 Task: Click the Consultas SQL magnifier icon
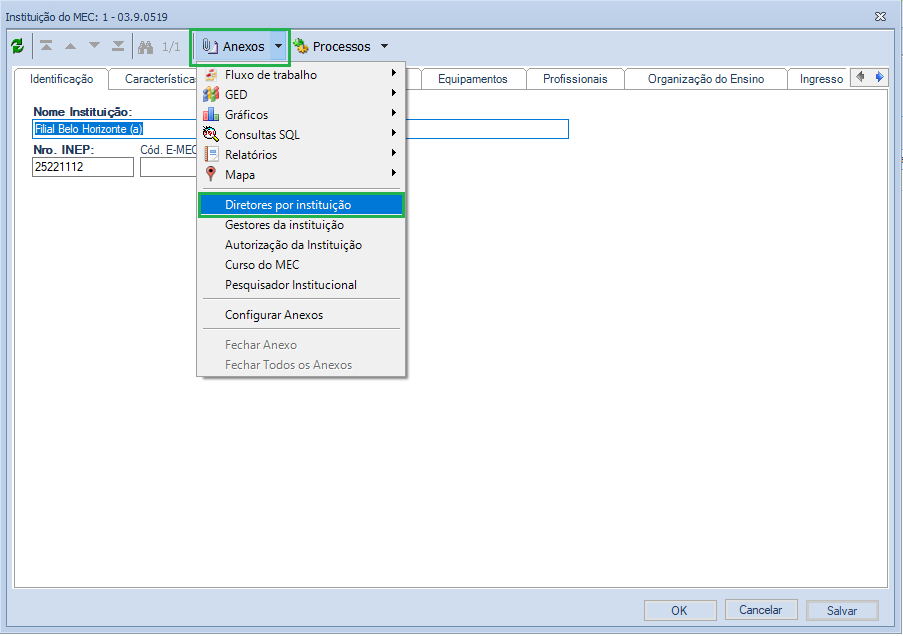(211, 135)
